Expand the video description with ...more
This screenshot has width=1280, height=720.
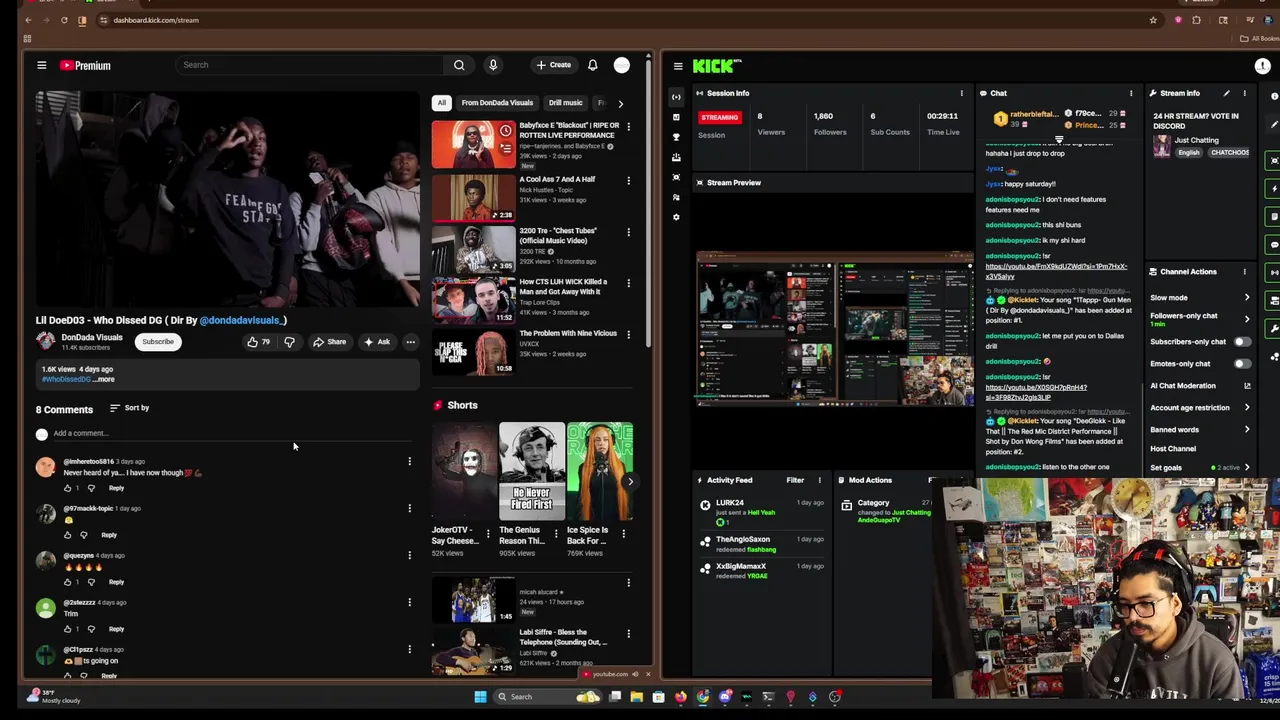point(104,379)
